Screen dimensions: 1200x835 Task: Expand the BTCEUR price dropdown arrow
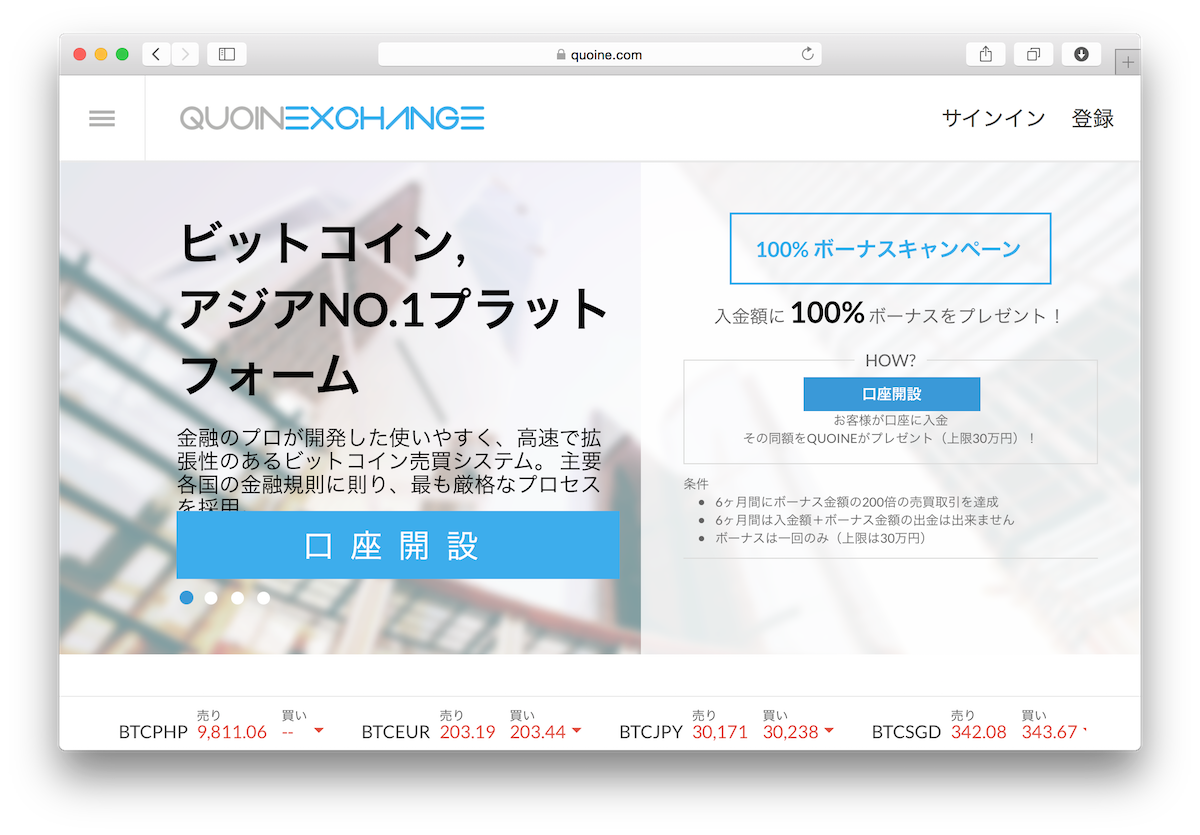tap(576, 731)
